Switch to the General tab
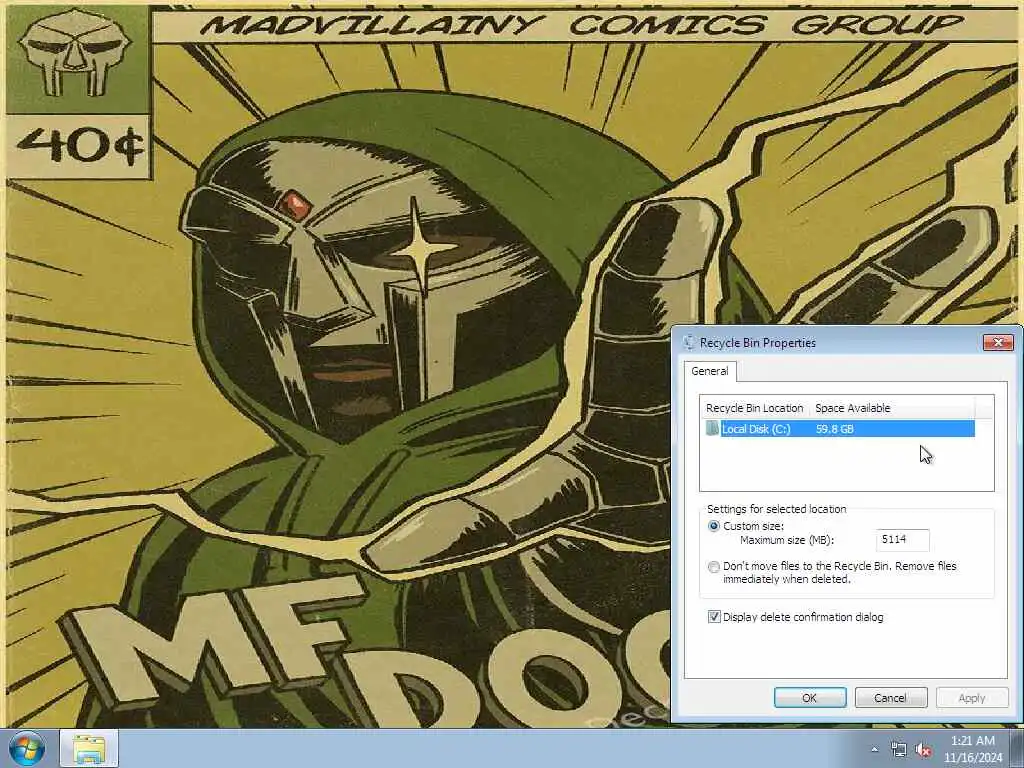This screenshot has height=768, width=1024. [710, 371]
